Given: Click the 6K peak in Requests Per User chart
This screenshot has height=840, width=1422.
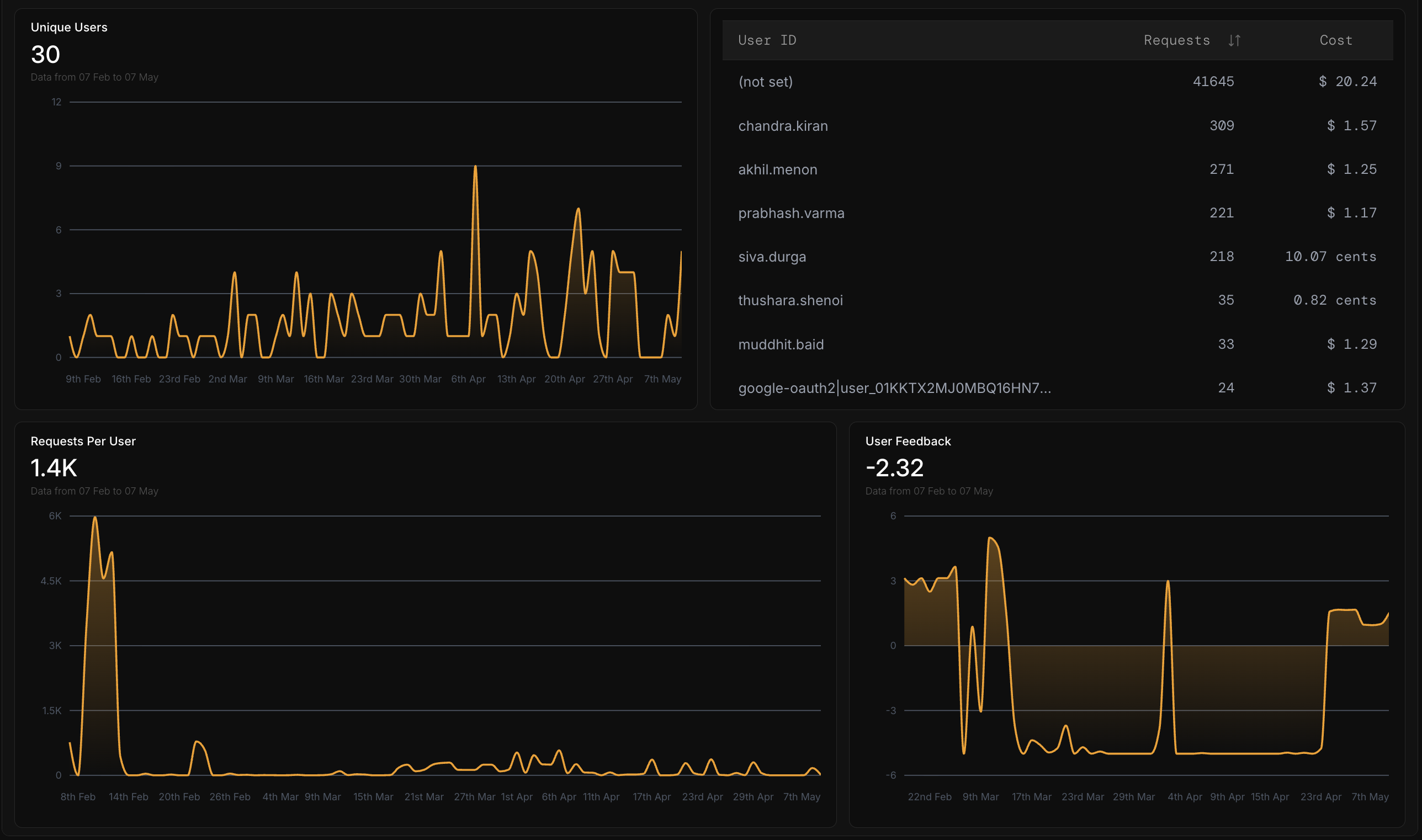Looking at the screenshot, I should pos(95,517).
